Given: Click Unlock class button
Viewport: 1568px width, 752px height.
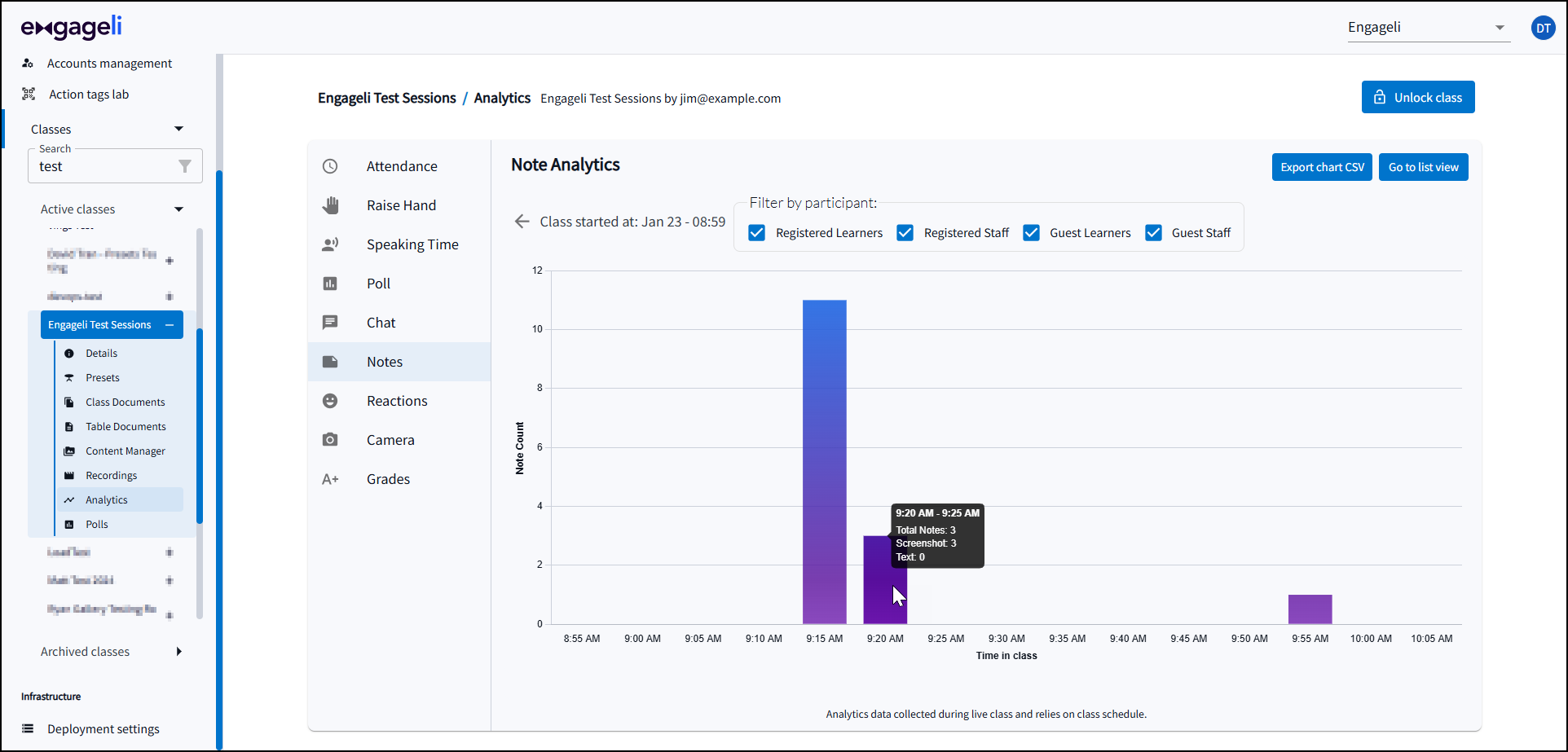Looking at the screenshot, I should coord(1418,97).
